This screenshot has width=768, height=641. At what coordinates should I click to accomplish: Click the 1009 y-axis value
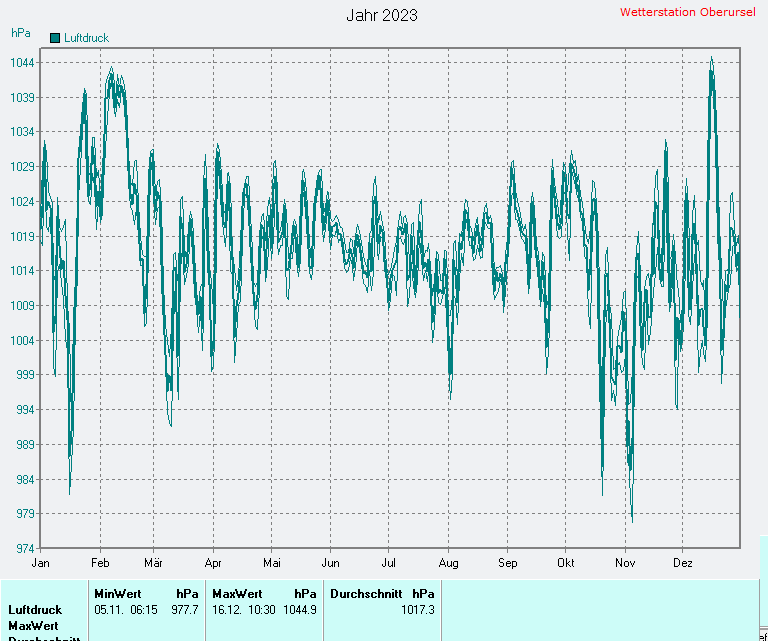point(22,306)
